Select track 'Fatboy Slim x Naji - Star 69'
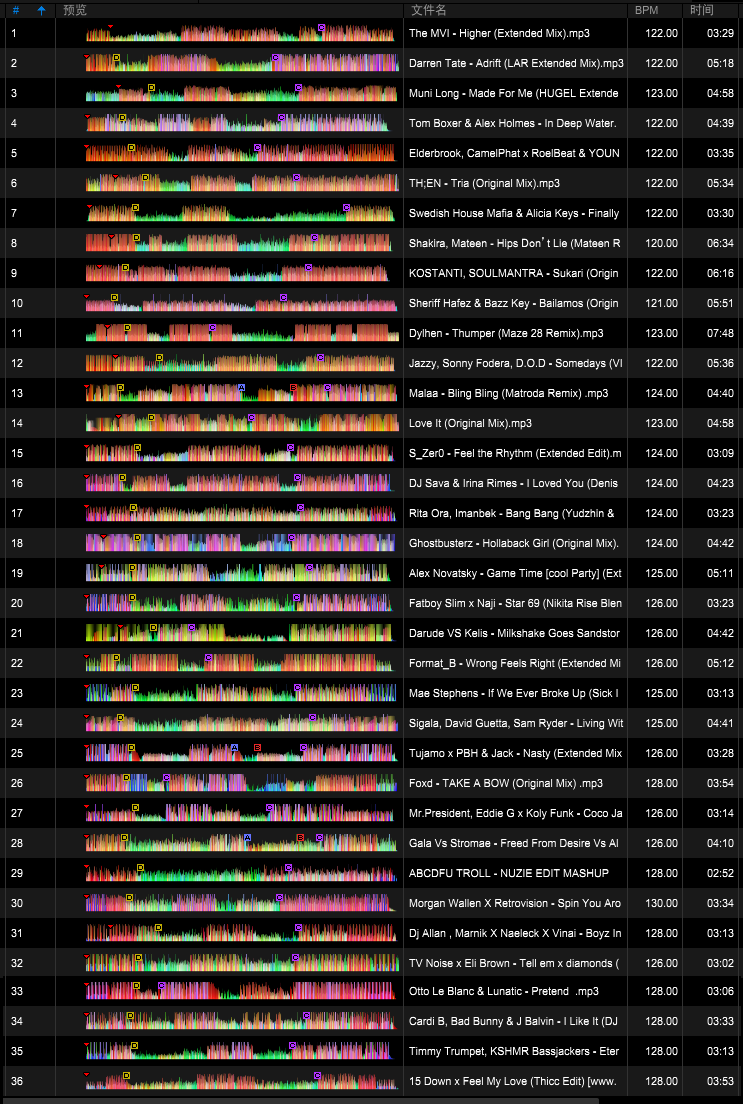The width and height of the screenshot is (743, 1104). (x=516, y=603)
